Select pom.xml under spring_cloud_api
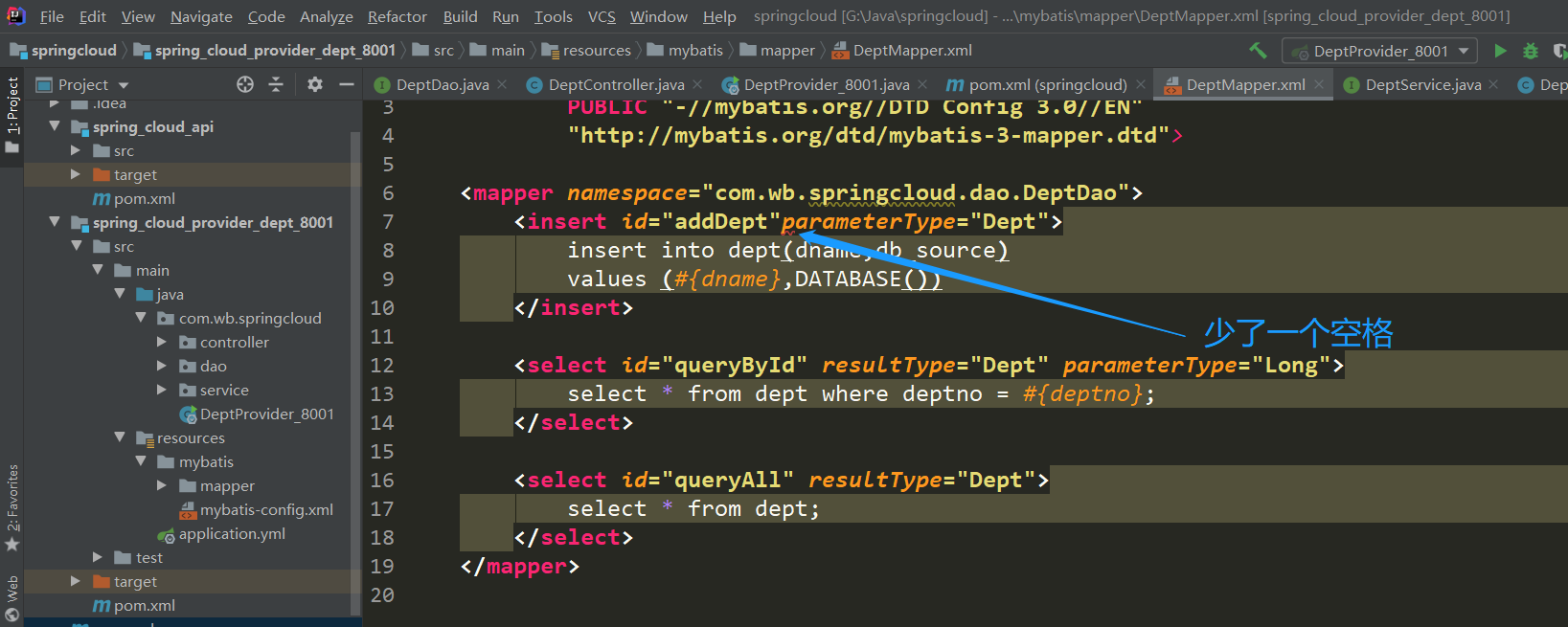Screen dimensions: 1568x627 tap(134, 198)
